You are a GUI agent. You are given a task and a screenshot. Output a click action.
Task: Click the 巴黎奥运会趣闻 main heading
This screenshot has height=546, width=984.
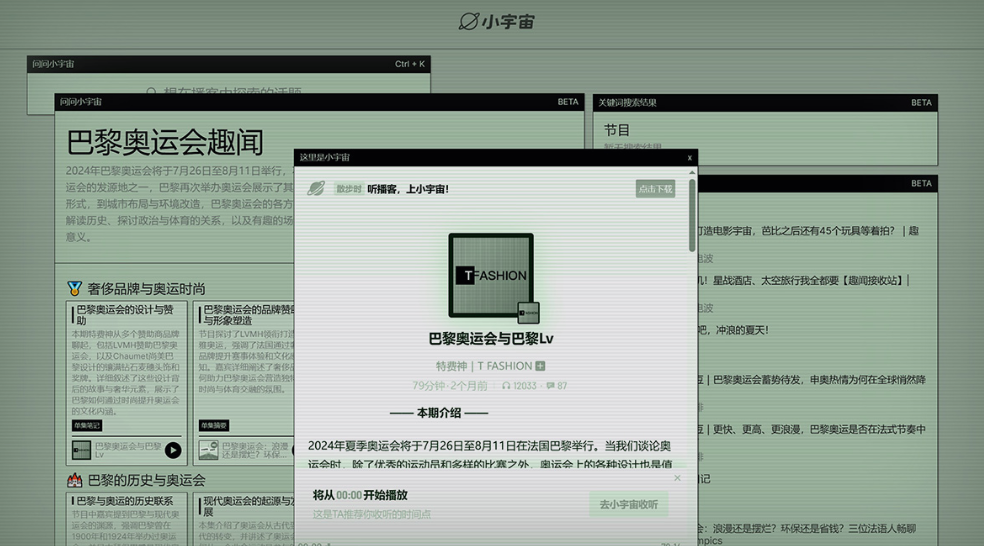click(x=165, y=142)
